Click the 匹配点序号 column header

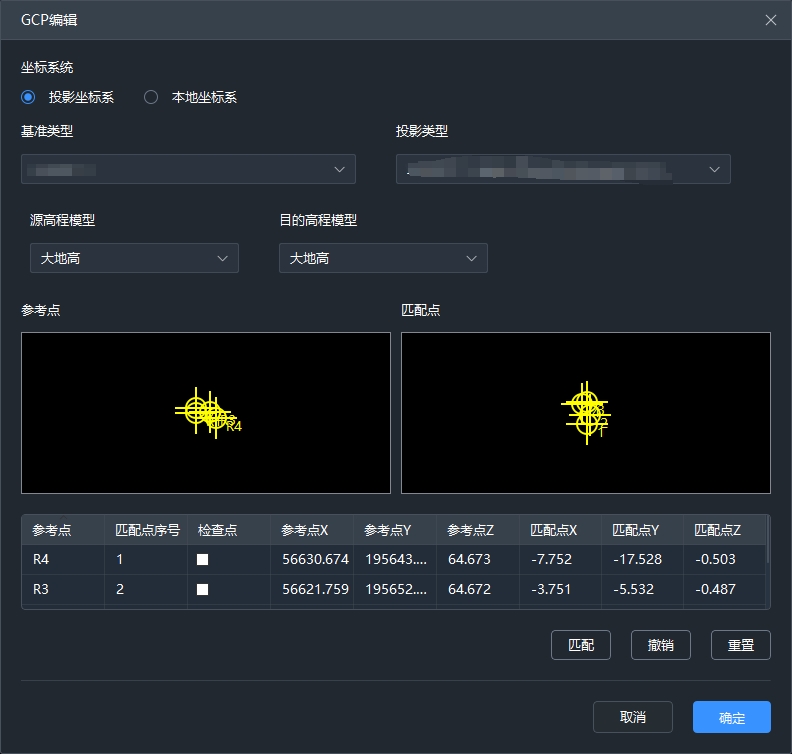pos(147,530)
